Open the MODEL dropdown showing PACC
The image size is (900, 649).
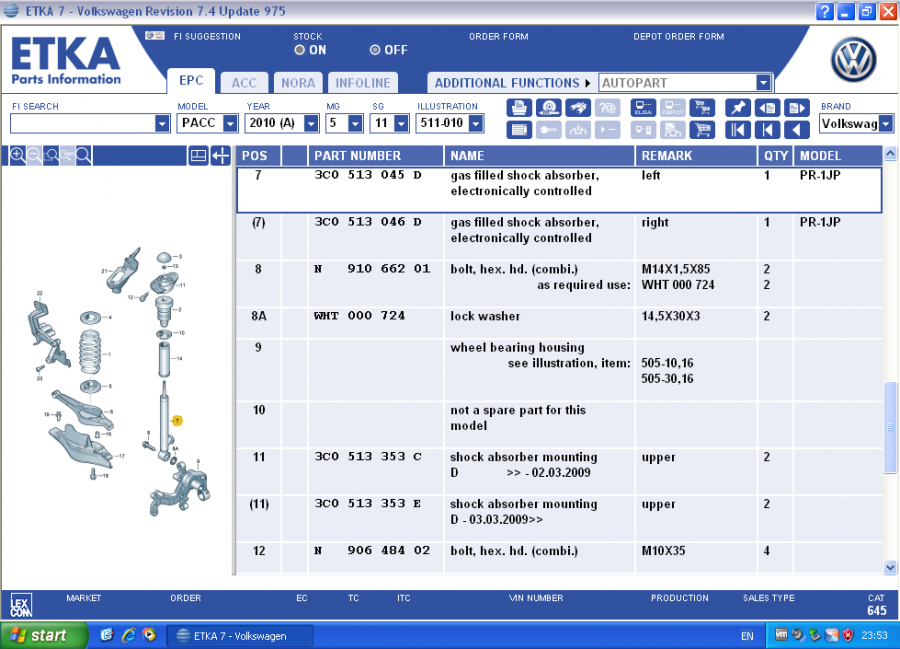pyautogui.click(x=207, y=124)
